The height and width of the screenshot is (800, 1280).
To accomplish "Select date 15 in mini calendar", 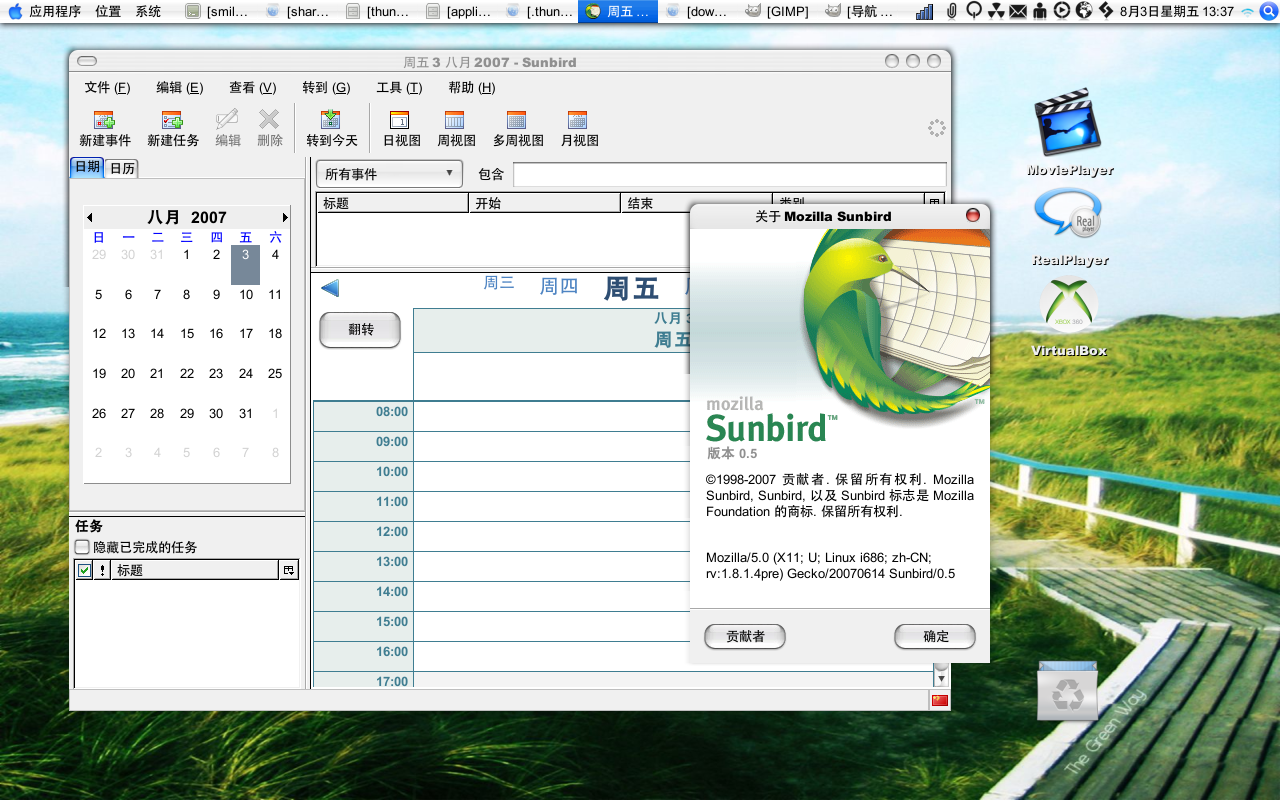I will click(x=187, y=334).
